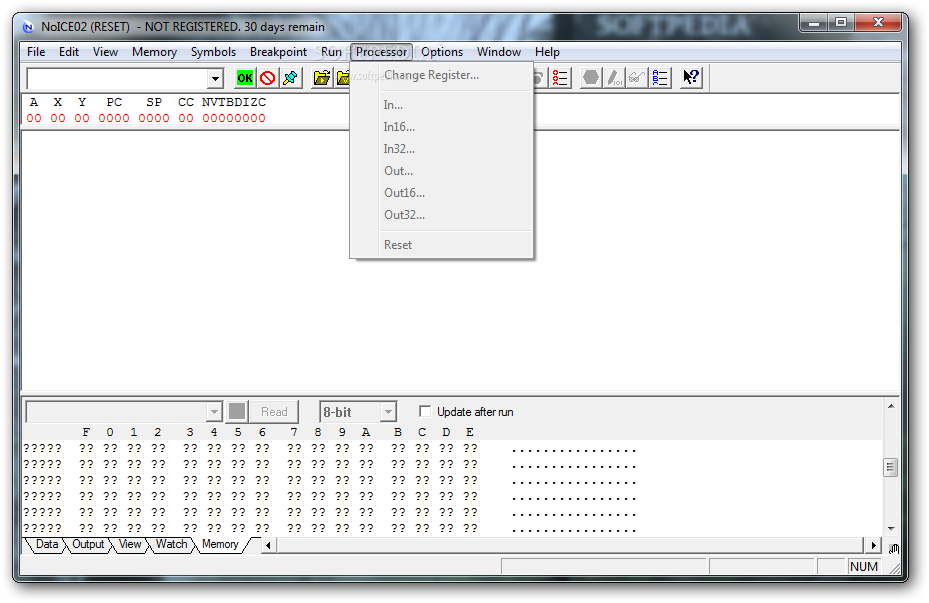Click the green OK toolbar icon
This screenshot has width=929, height=603.
(x=245, y=78)
